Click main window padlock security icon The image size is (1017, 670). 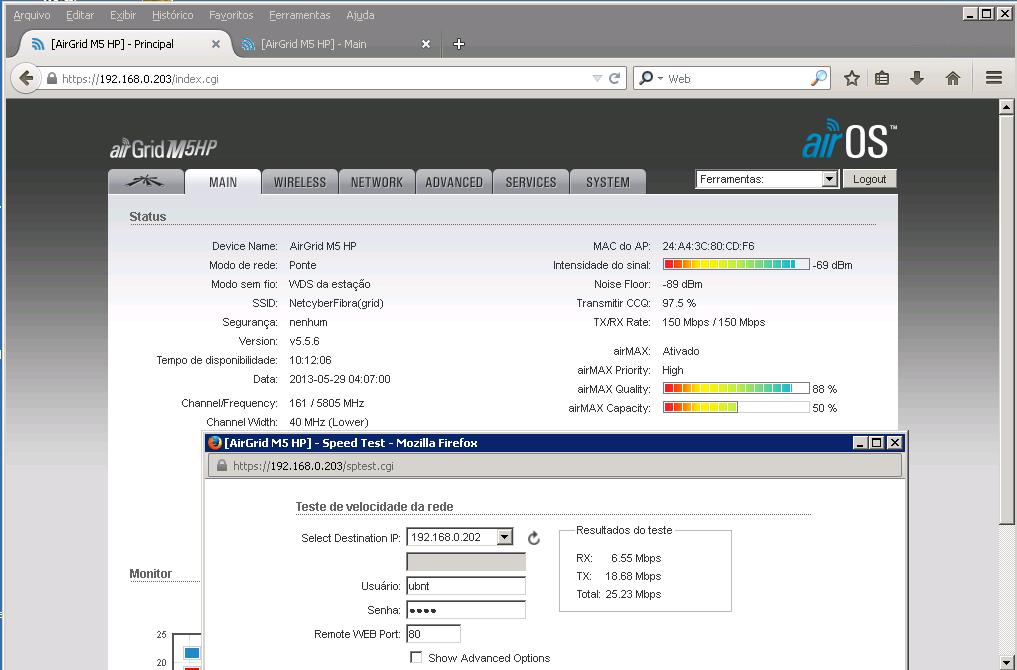(x=52, y=78)
